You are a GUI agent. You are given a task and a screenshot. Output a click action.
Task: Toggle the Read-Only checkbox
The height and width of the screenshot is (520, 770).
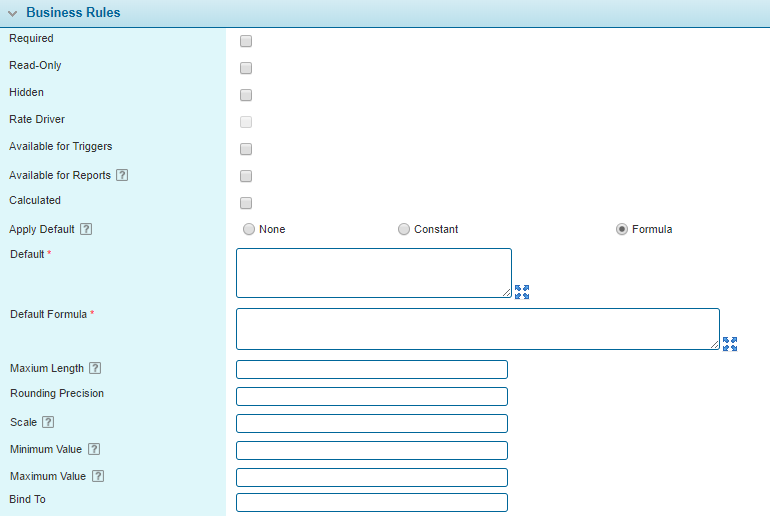coord(246,68)
